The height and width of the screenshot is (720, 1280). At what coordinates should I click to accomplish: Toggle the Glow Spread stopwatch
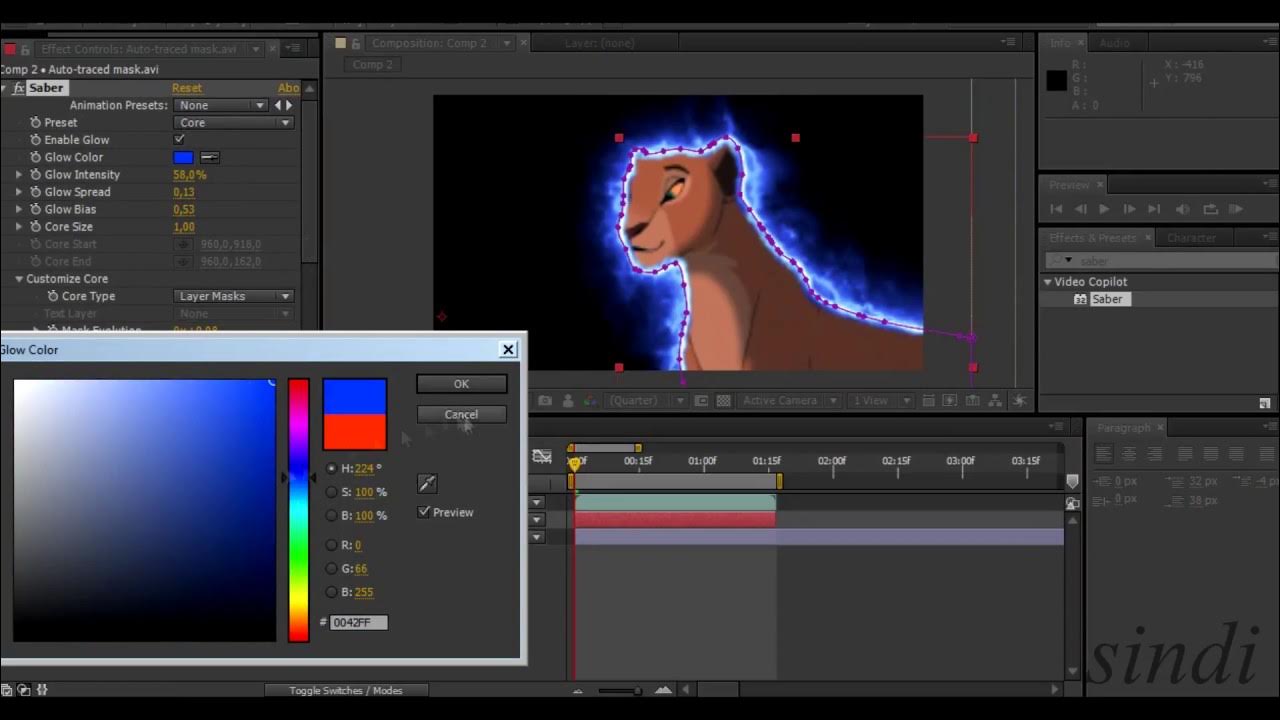pos(35,192)
